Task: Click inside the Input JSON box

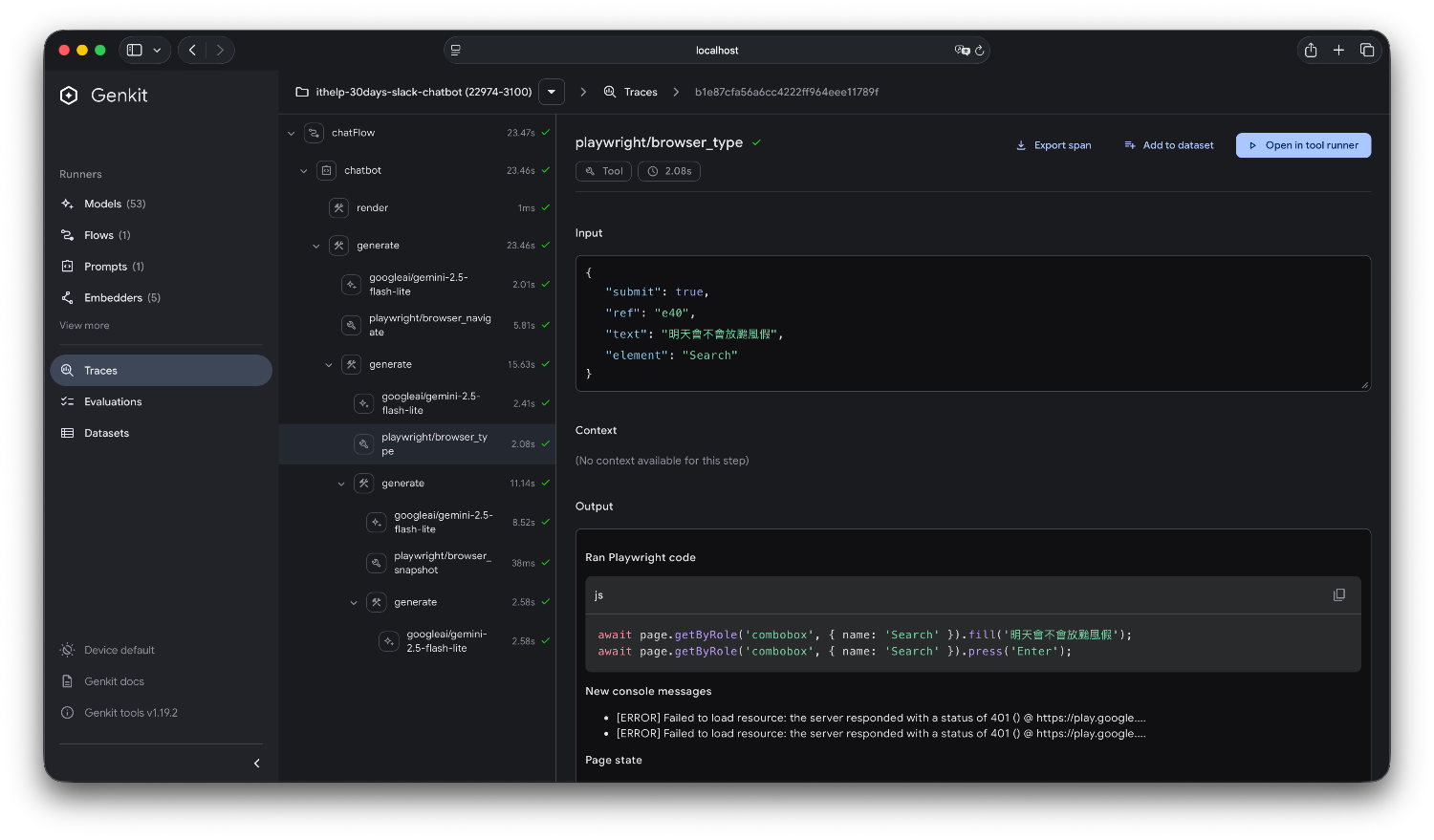Action: [x=972, y=323]
